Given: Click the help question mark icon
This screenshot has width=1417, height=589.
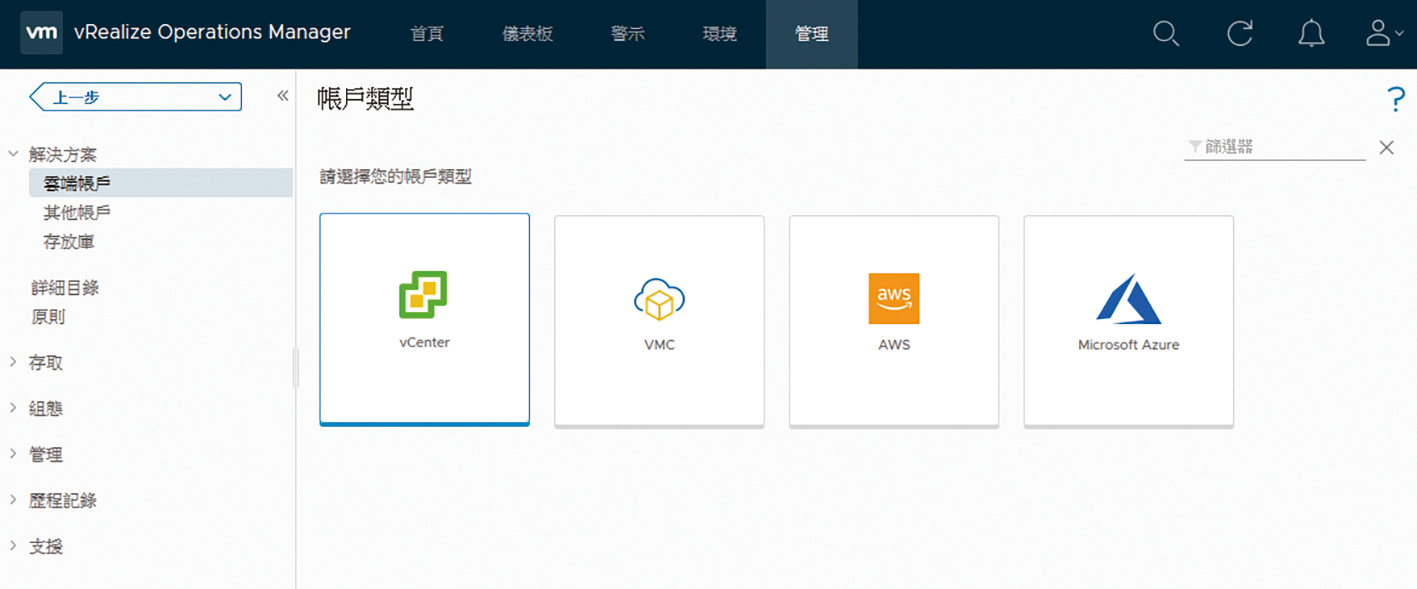Looking at the screenshot, I should pyautogui.click(x=1396, y=99).
